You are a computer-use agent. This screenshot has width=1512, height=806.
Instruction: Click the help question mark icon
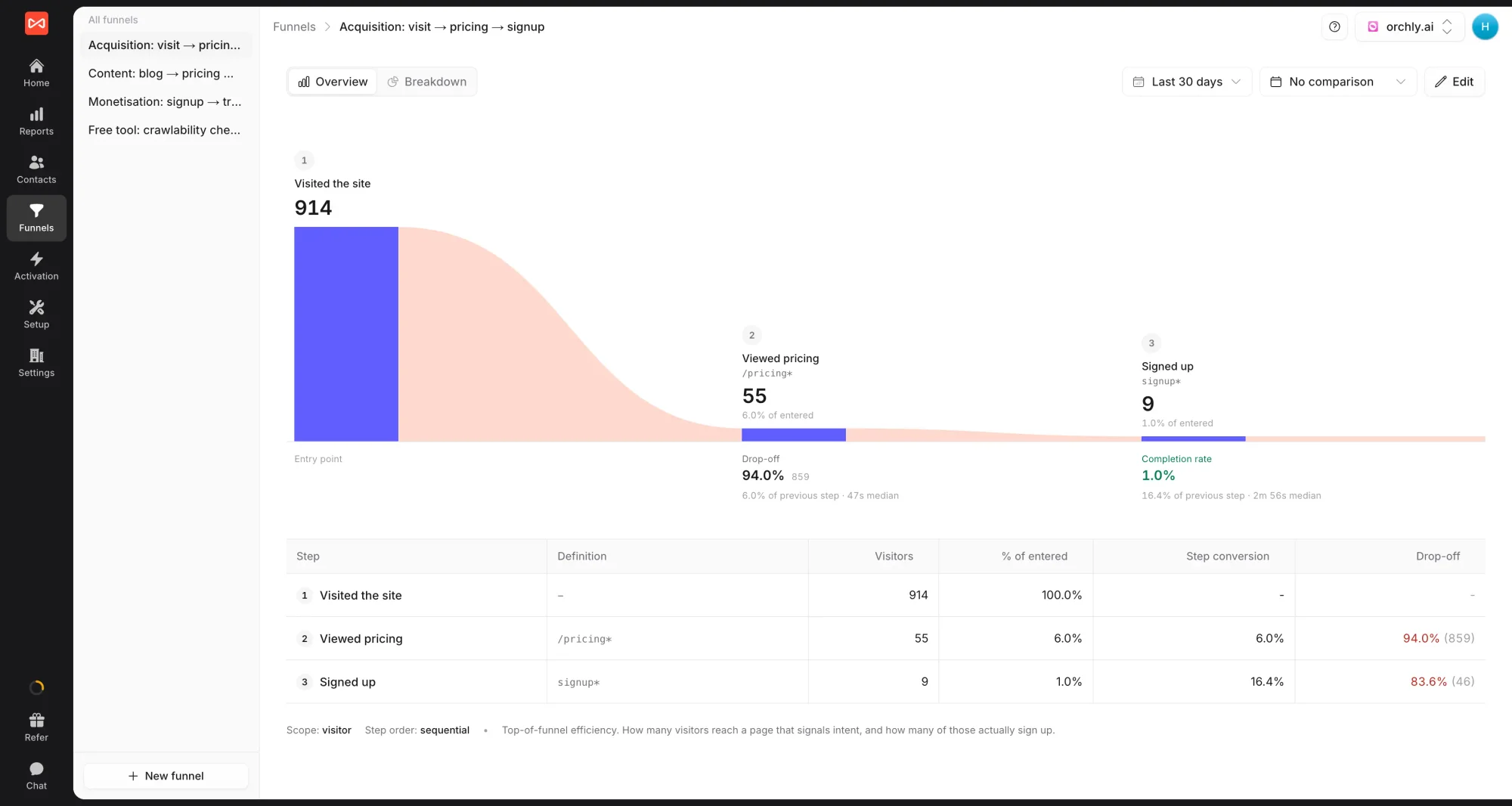[1334, 27]
